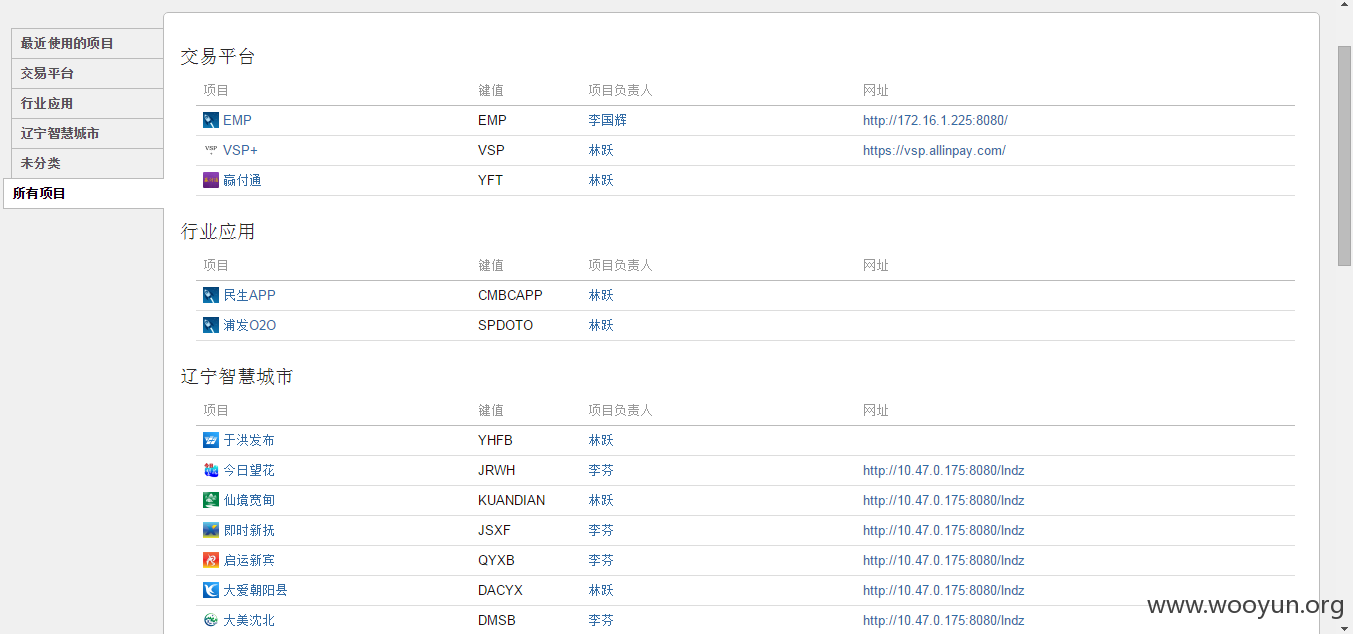Switch to 交易平台 sidebar tab
1353x634 pixels.
[x=87, y=73]
